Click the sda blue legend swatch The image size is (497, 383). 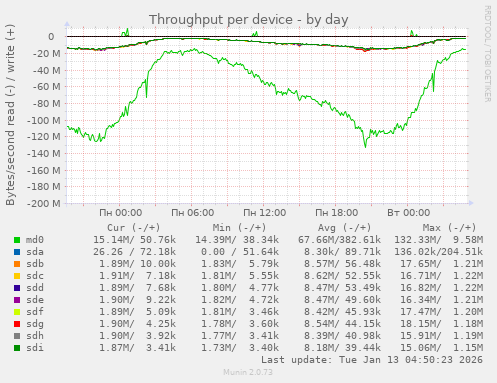(x=17, y=252)
